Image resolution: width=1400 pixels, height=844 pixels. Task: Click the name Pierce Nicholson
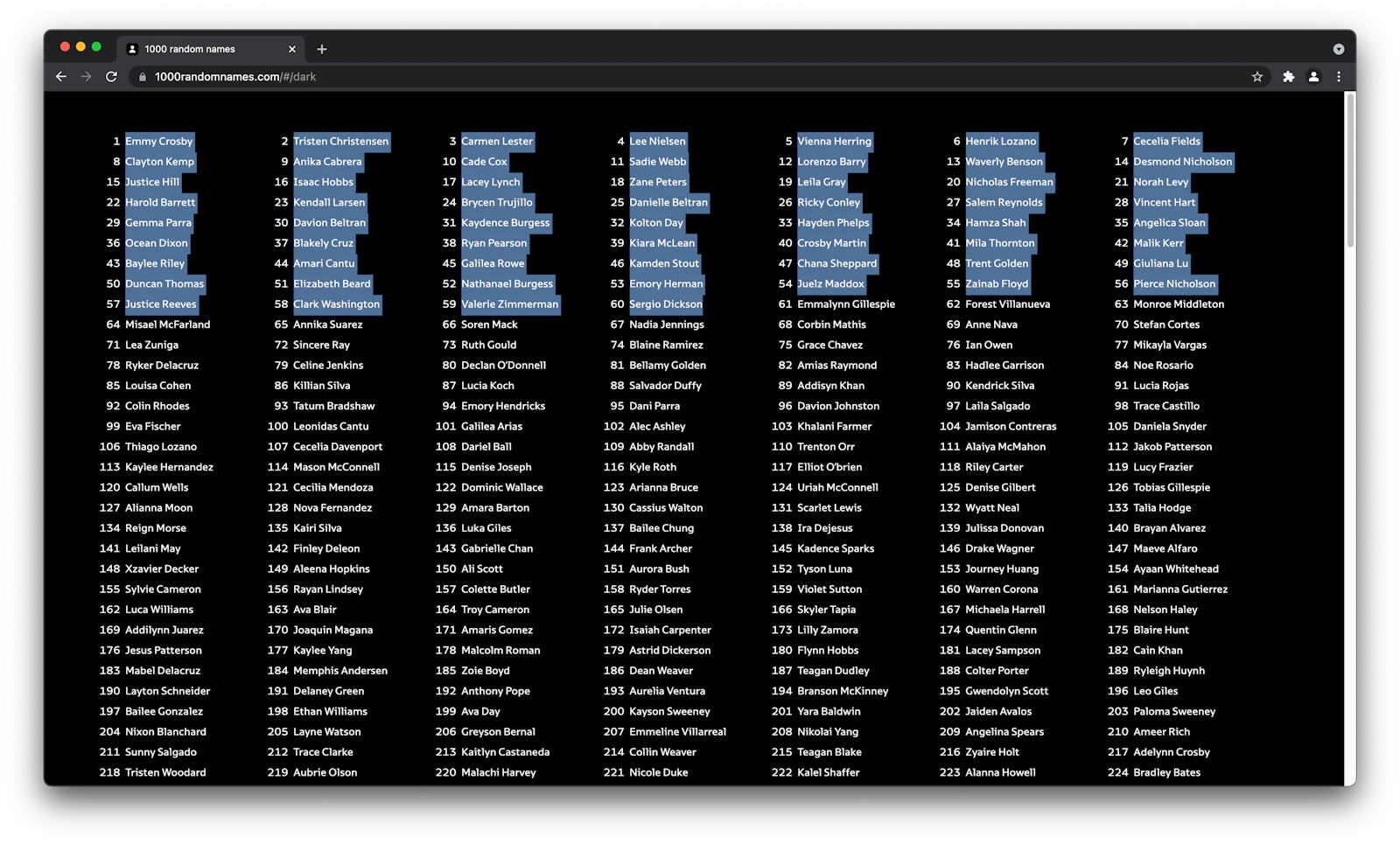(x=1175, y=284)
